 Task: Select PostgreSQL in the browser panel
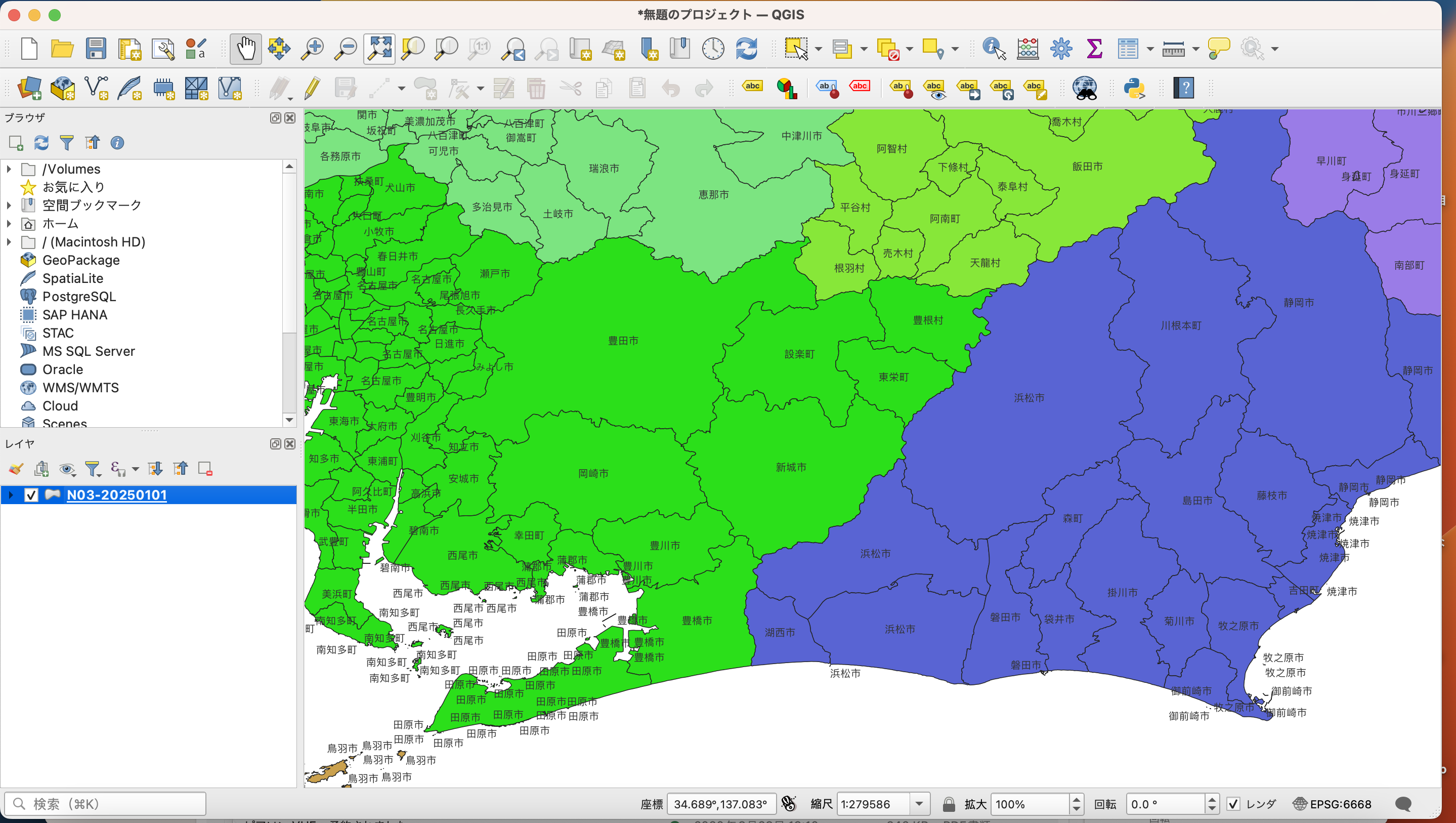pos(78,297)
